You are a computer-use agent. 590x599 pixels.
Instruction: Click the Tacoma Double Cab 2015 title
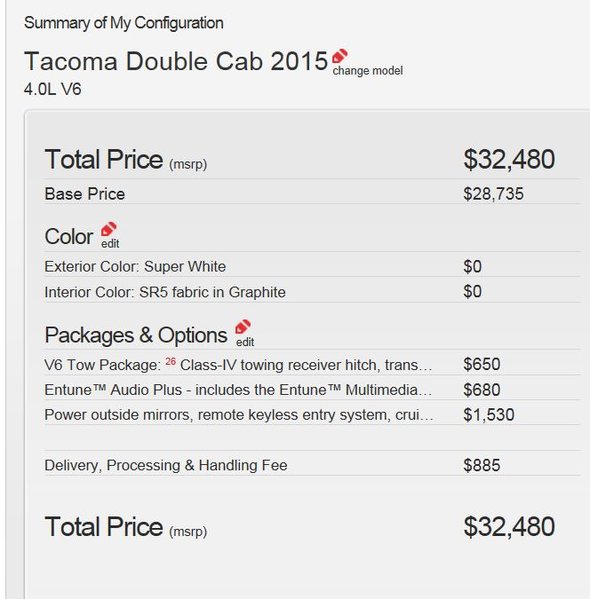pyautogui.click(x=176, y=61)
